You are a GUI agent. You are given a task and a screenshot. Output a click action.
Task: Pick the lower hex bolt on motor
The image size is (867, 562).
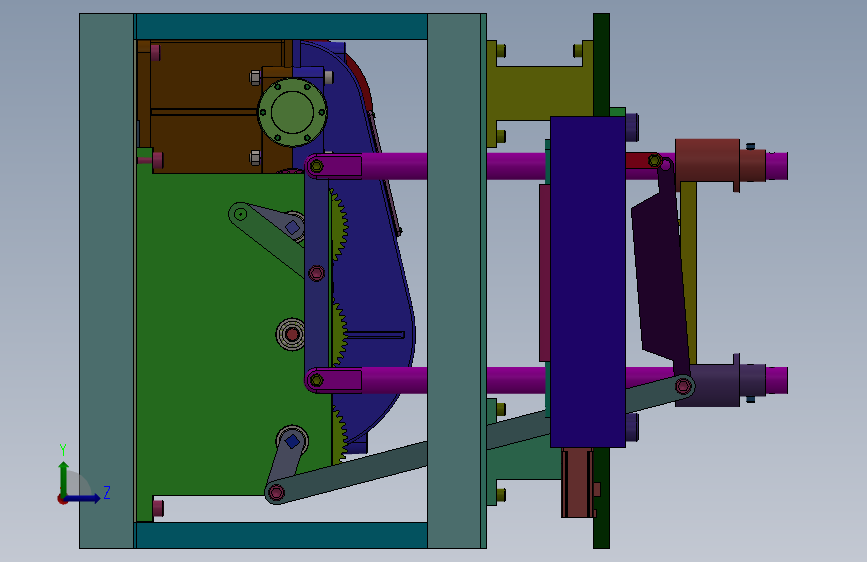(255, 157)
